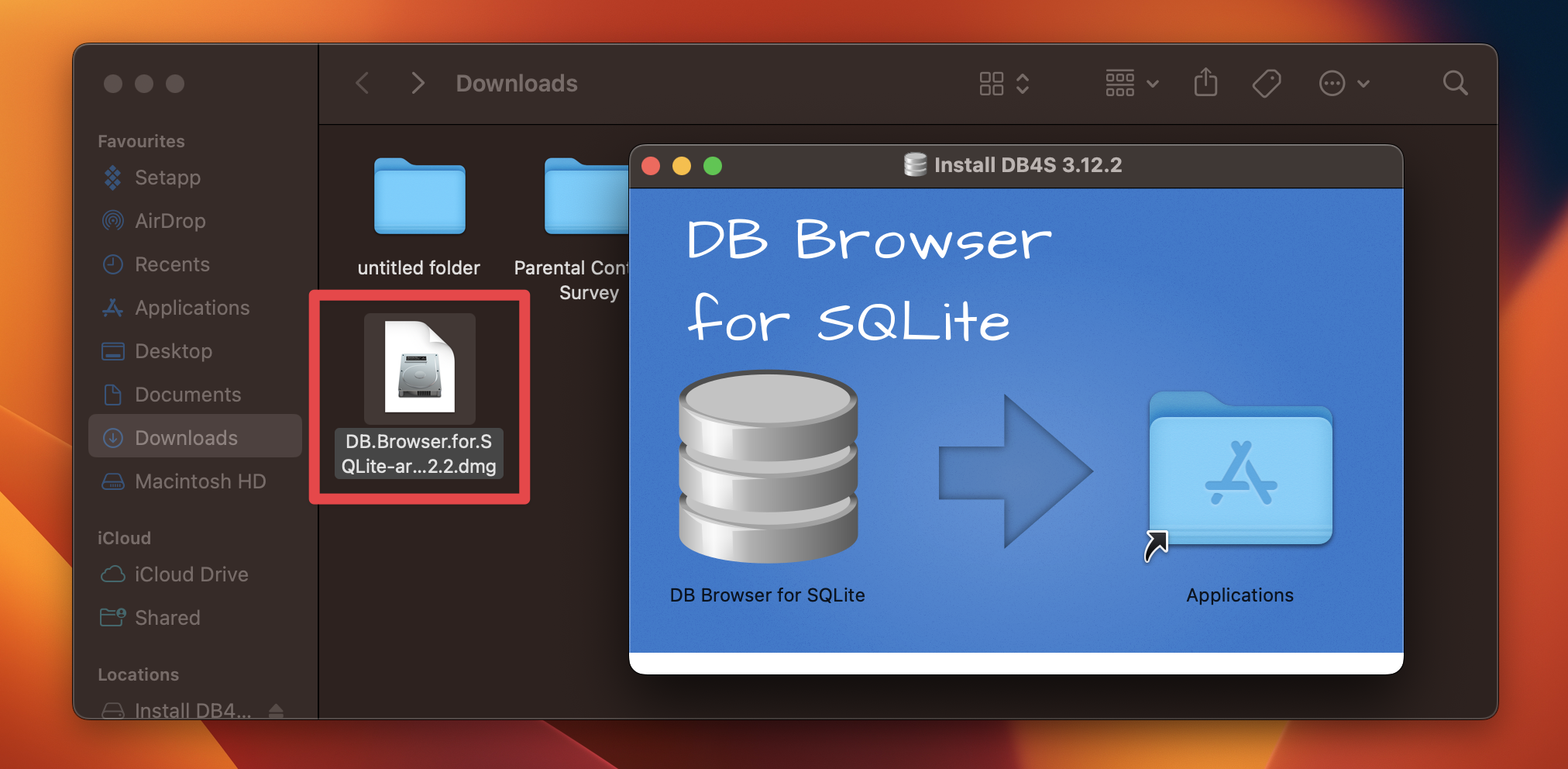Click the Tags icon in the toolbar
Viewport: 1568px width, 769px height.
(x=1267, y=83)
